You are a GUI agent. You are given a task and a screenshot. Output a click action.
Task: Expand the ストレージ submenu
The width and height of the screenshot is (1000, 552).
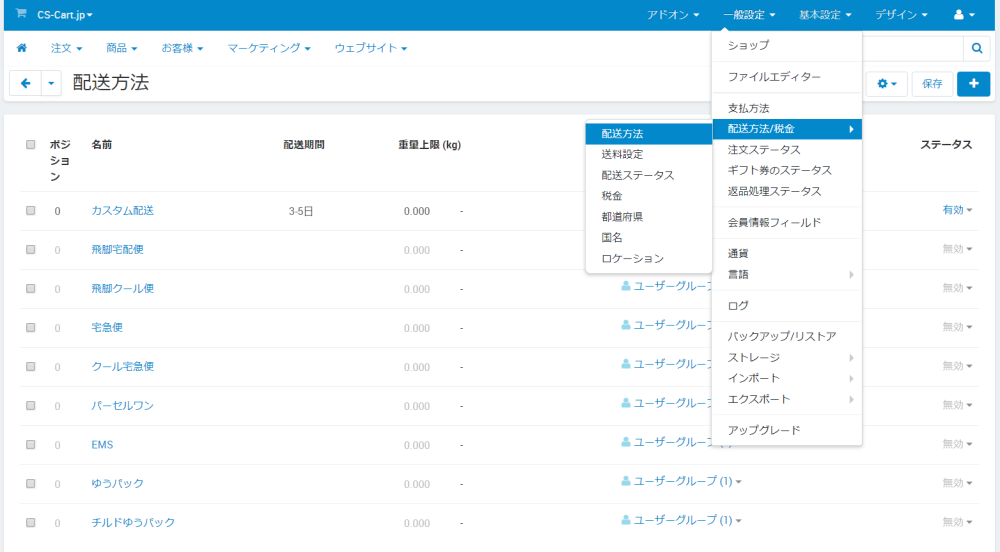(x=786, y=358)
